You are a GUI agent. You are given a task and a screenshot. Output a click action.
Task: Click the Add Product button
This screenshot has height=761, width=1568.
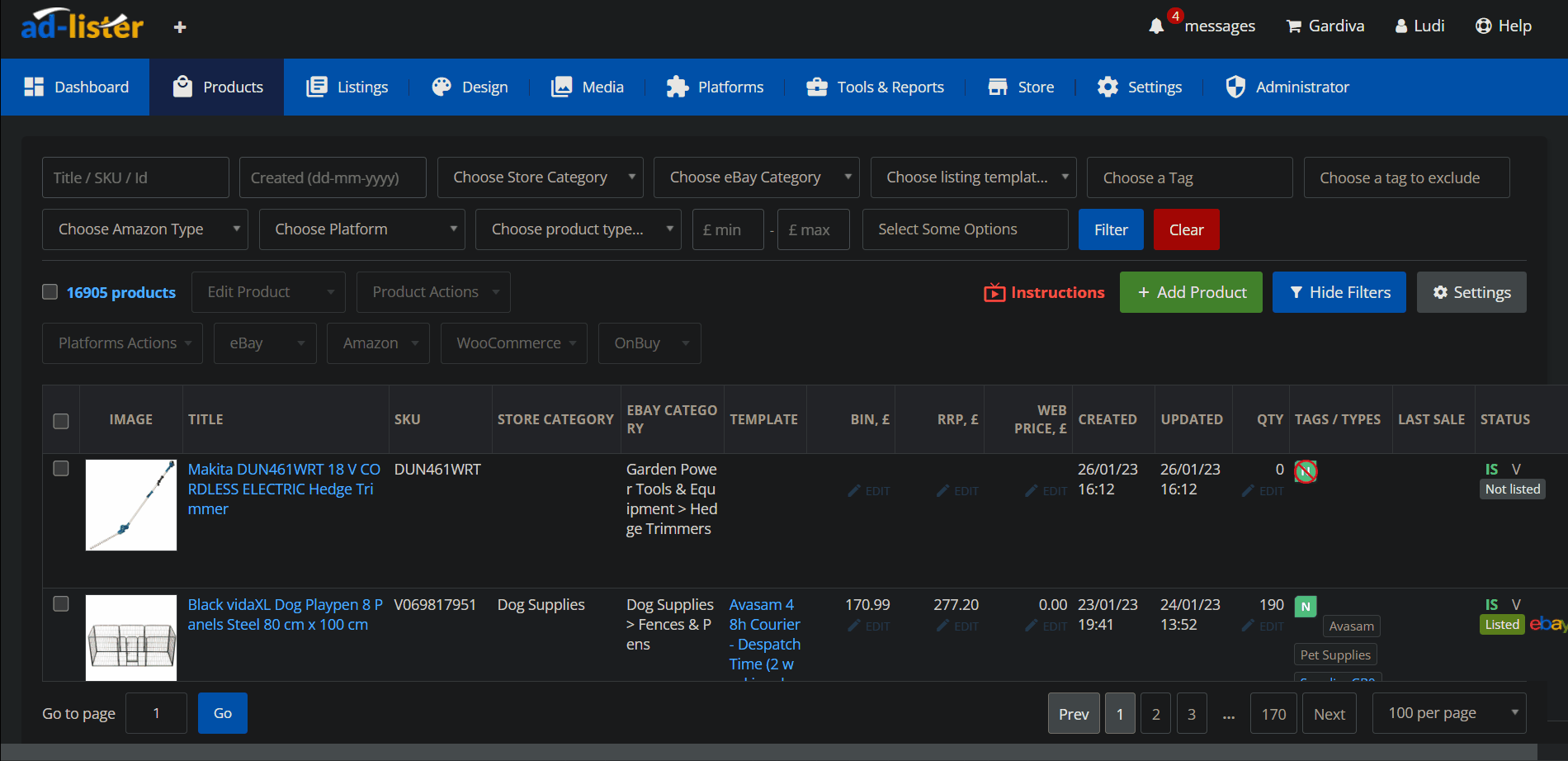pyautogui.click(x=1191, y=292)
